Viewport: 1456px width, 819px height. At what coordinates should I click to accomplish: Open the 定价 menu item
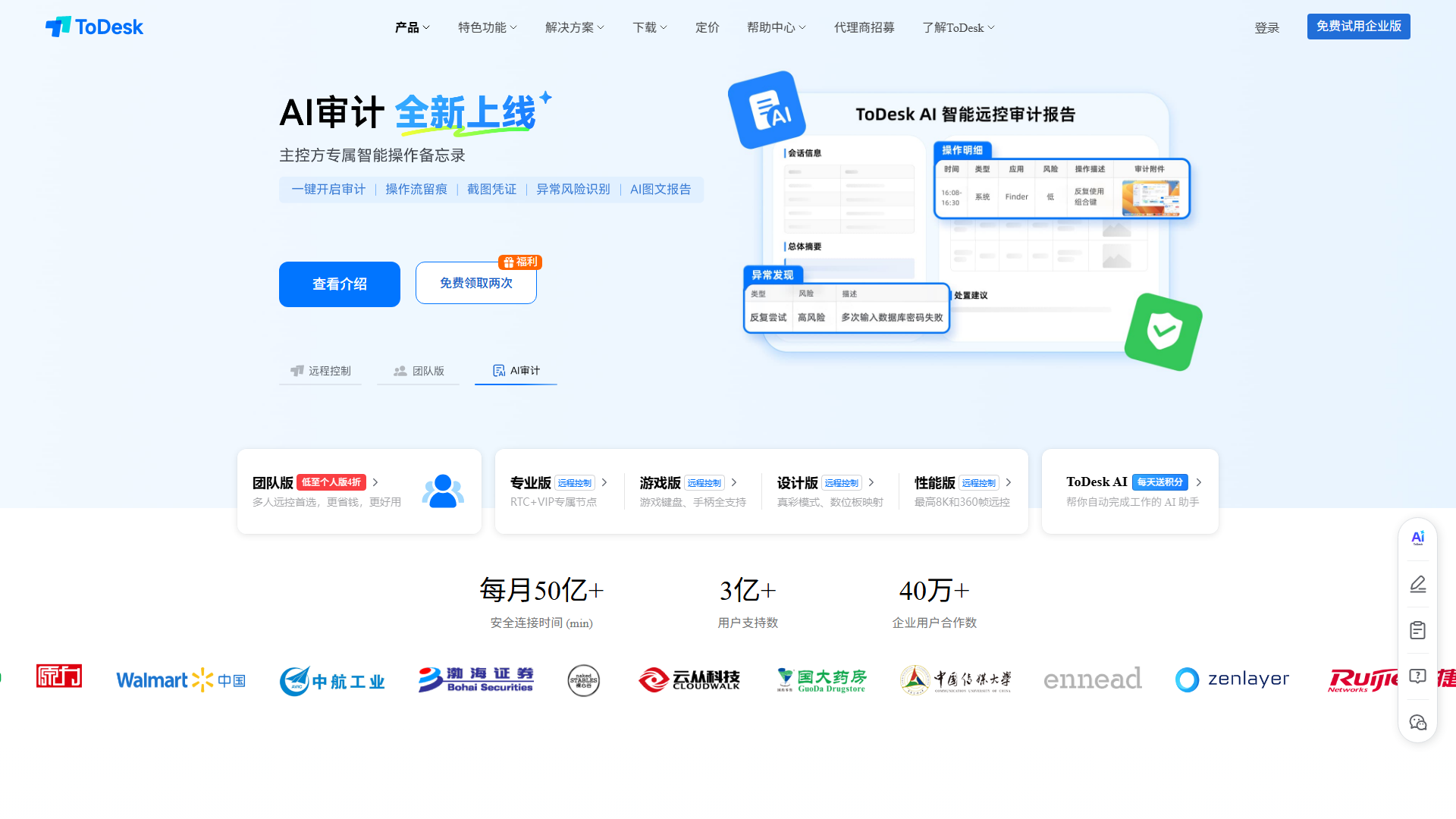click(x=708, y=27)
